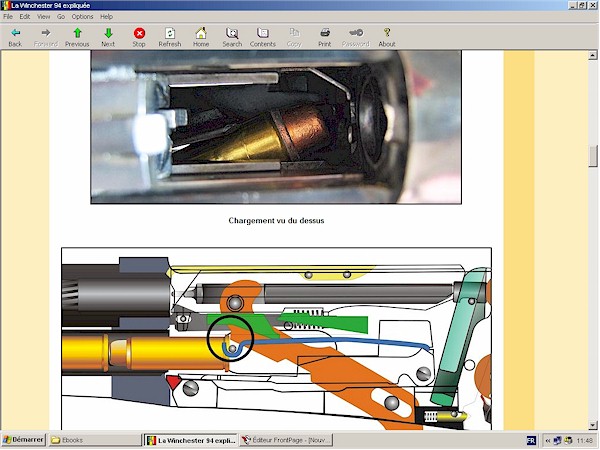This screenshot has width=600, height=450.
Task: Open the Home page
Action: point(201,37)
